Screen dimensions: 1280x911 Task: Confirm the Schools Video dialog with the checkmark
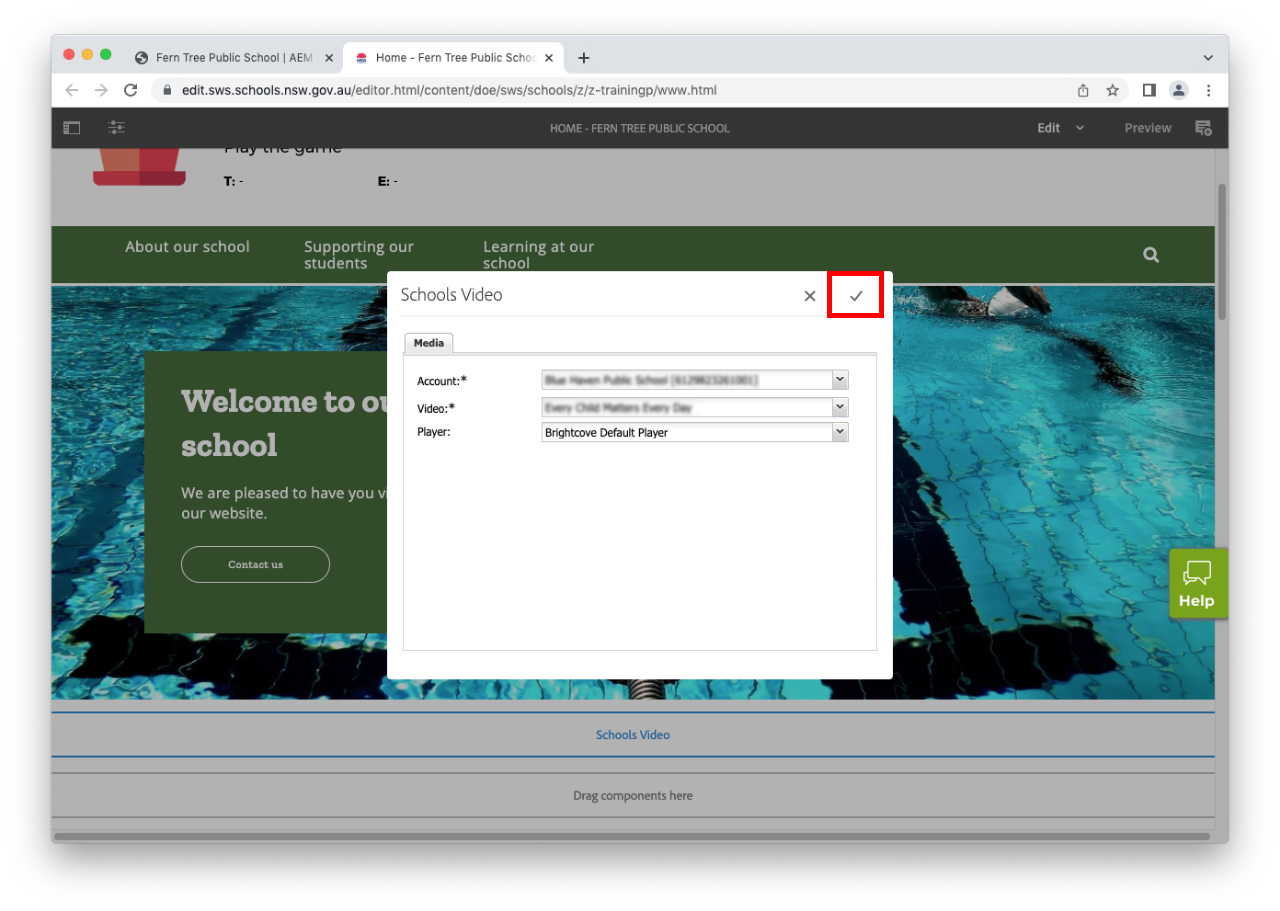coord(856,296)
